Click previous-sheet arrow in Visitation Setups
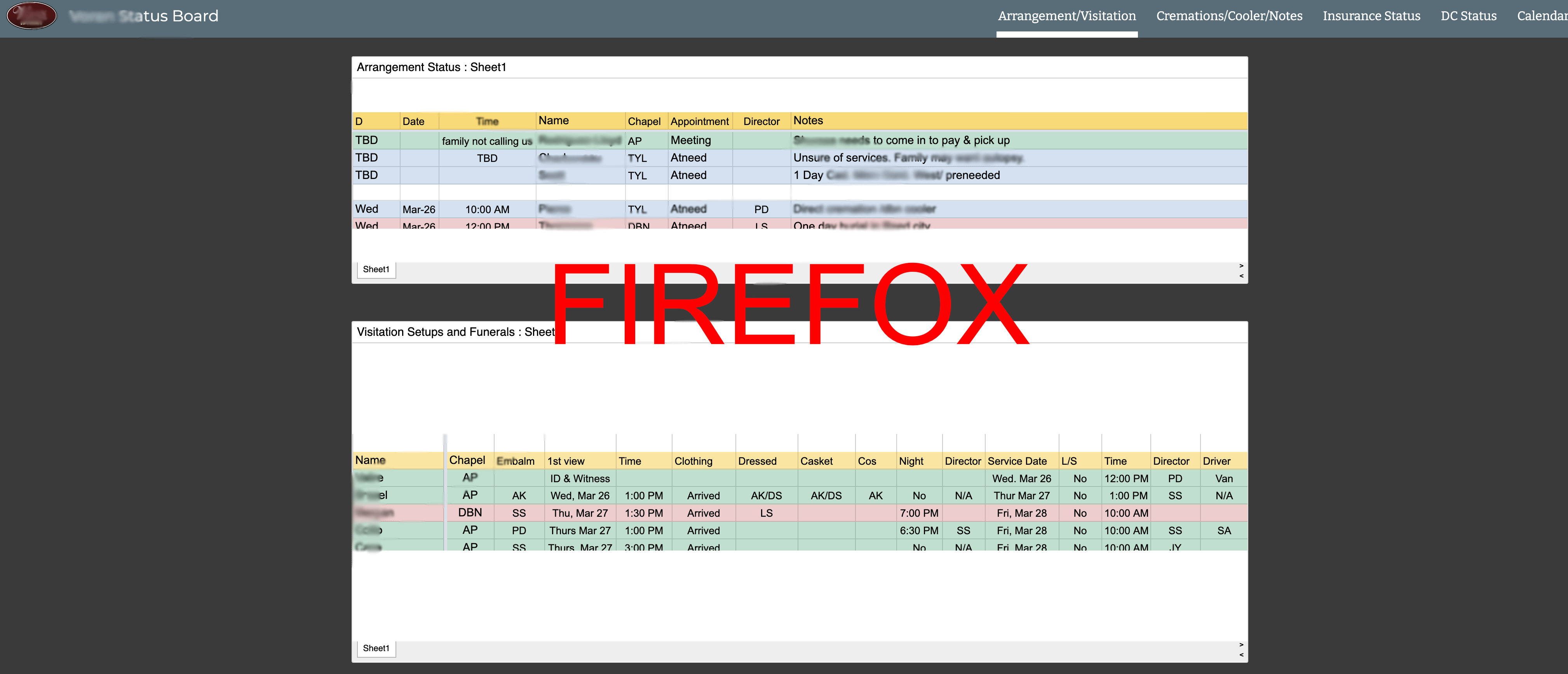Viewport: 1568px width, 674px height. click(x=1241, y=655)
